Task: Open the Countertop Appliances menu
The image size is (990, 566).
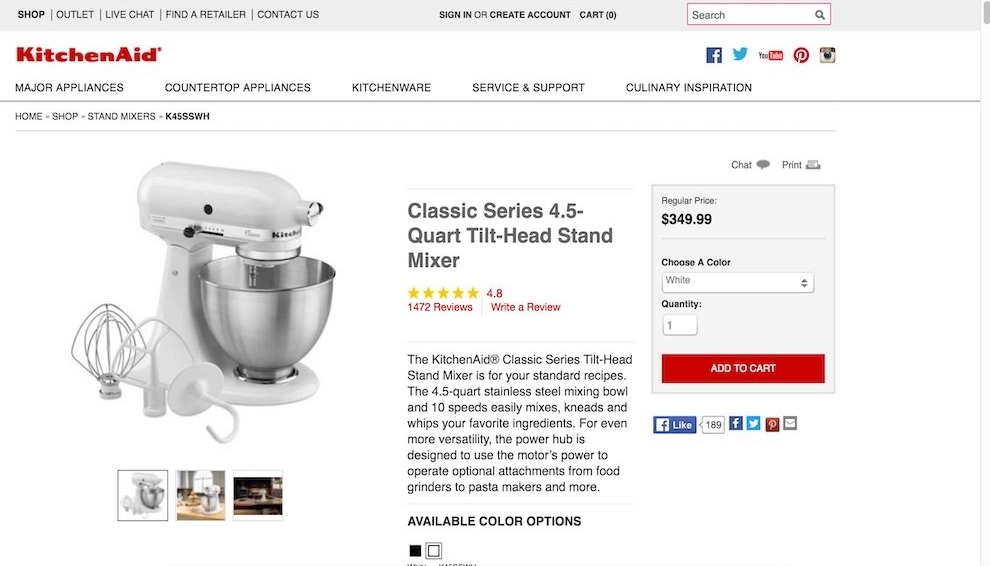Action: [x=238, y=88]
